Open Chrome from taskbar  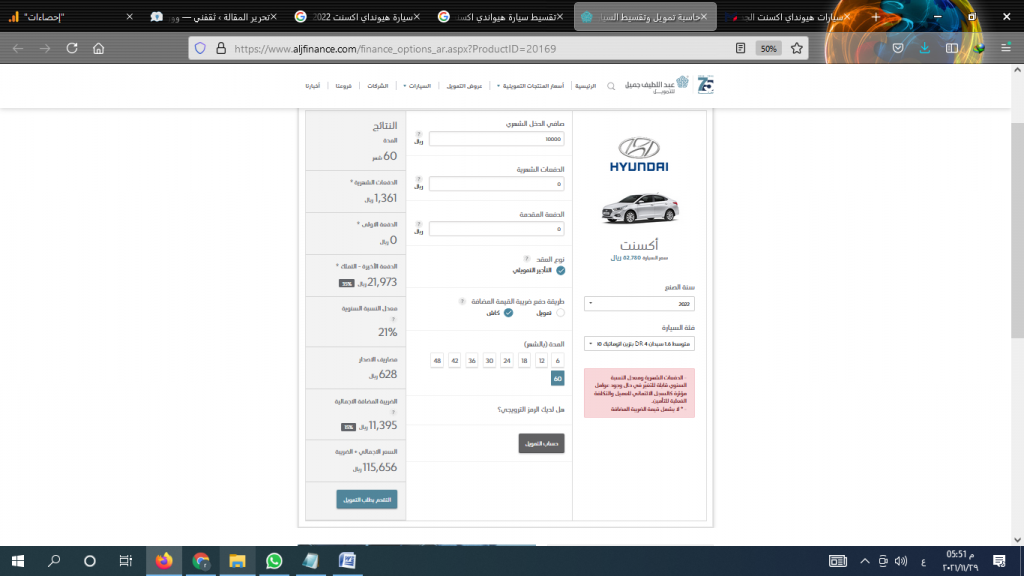point(200,561)
